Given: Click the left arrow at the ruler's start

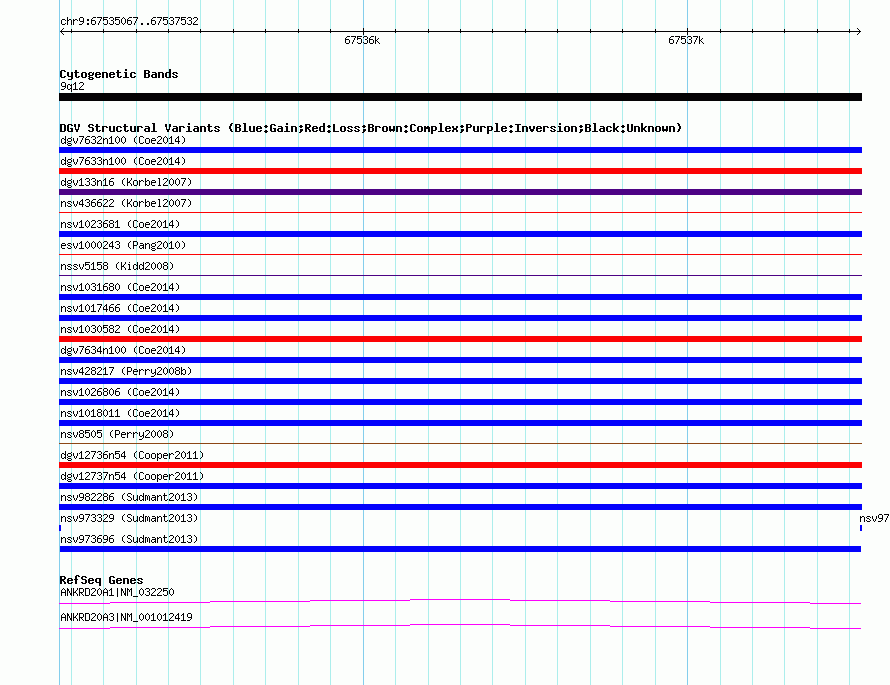Looking at the screenshot, I should tap(62, 32).
